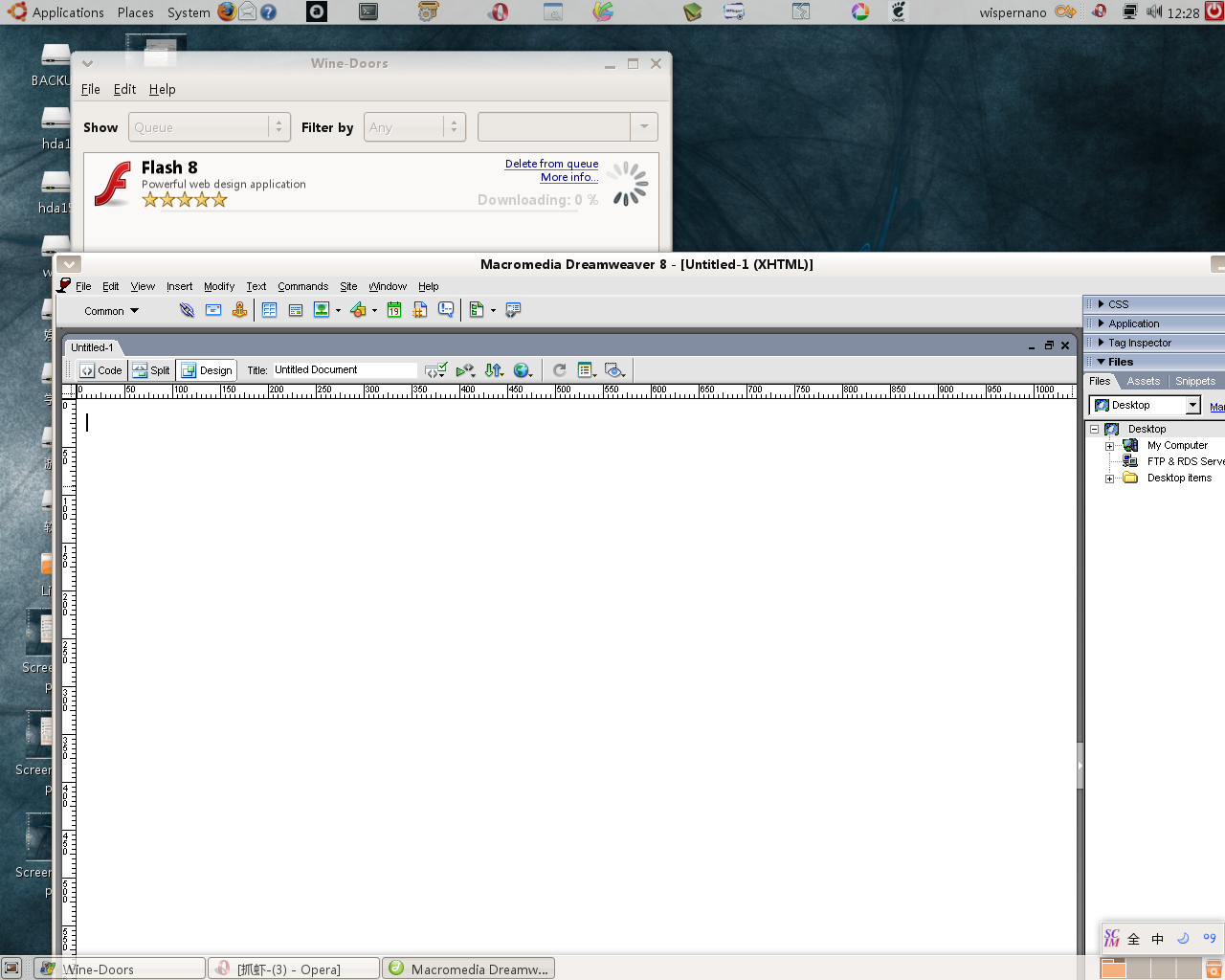Click the Images insert icon
1225x980 pixels.
[x=322, y=310]
